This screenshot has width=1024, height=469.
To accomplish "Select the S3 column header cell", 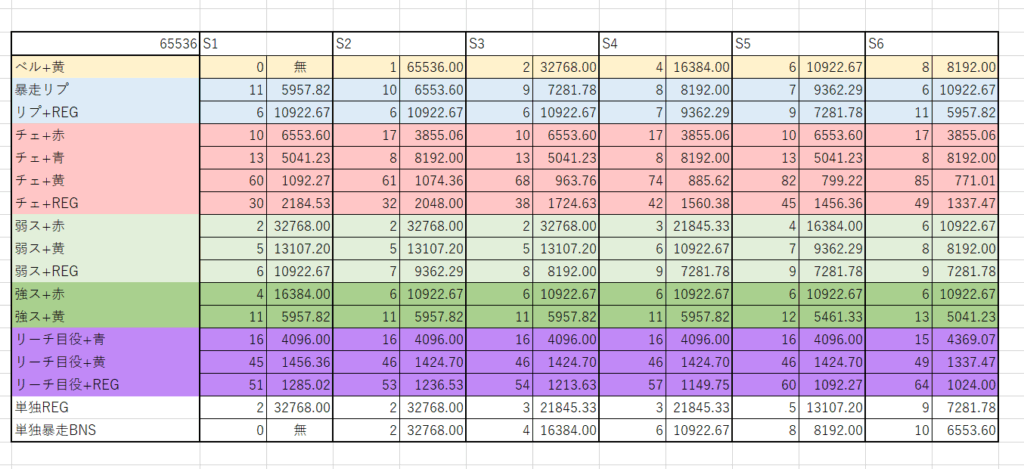I will (x=532, y=44).
